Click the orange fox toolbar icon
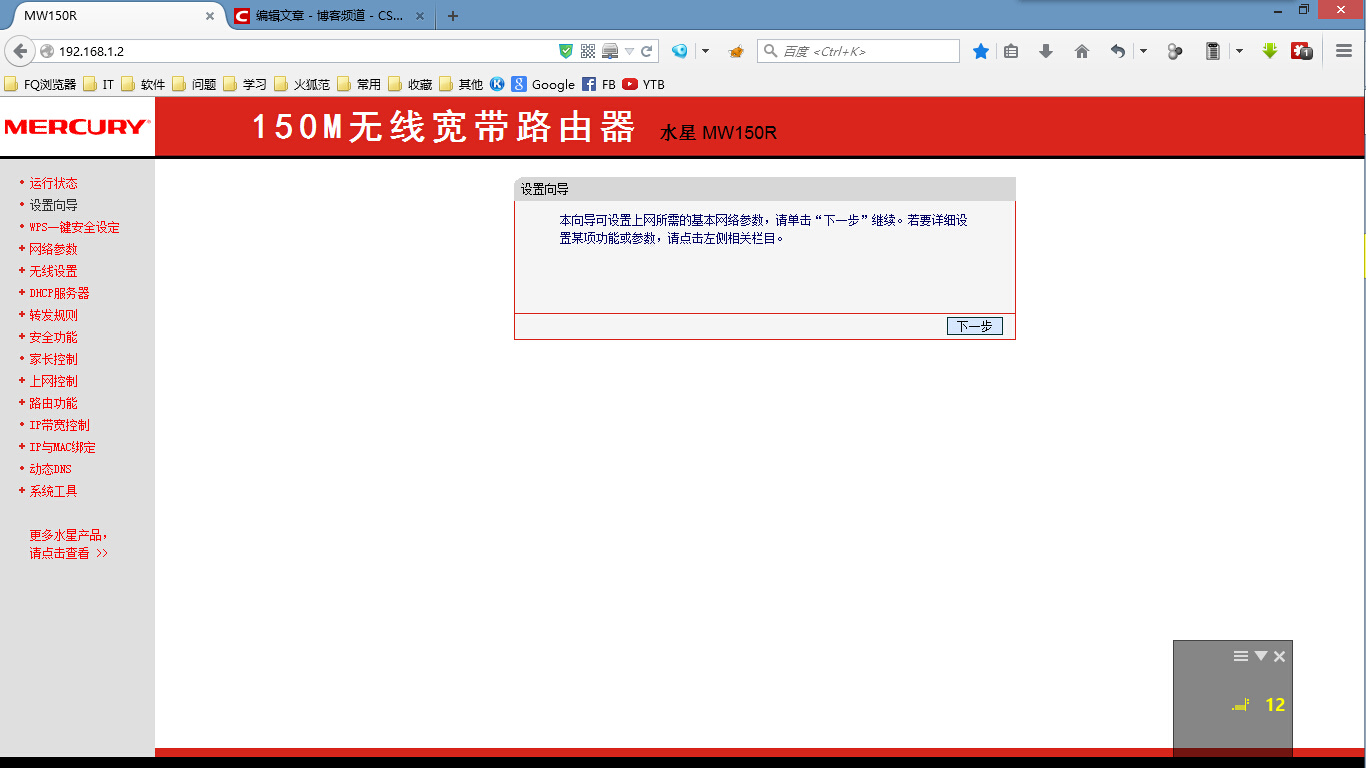 point(736,51)
